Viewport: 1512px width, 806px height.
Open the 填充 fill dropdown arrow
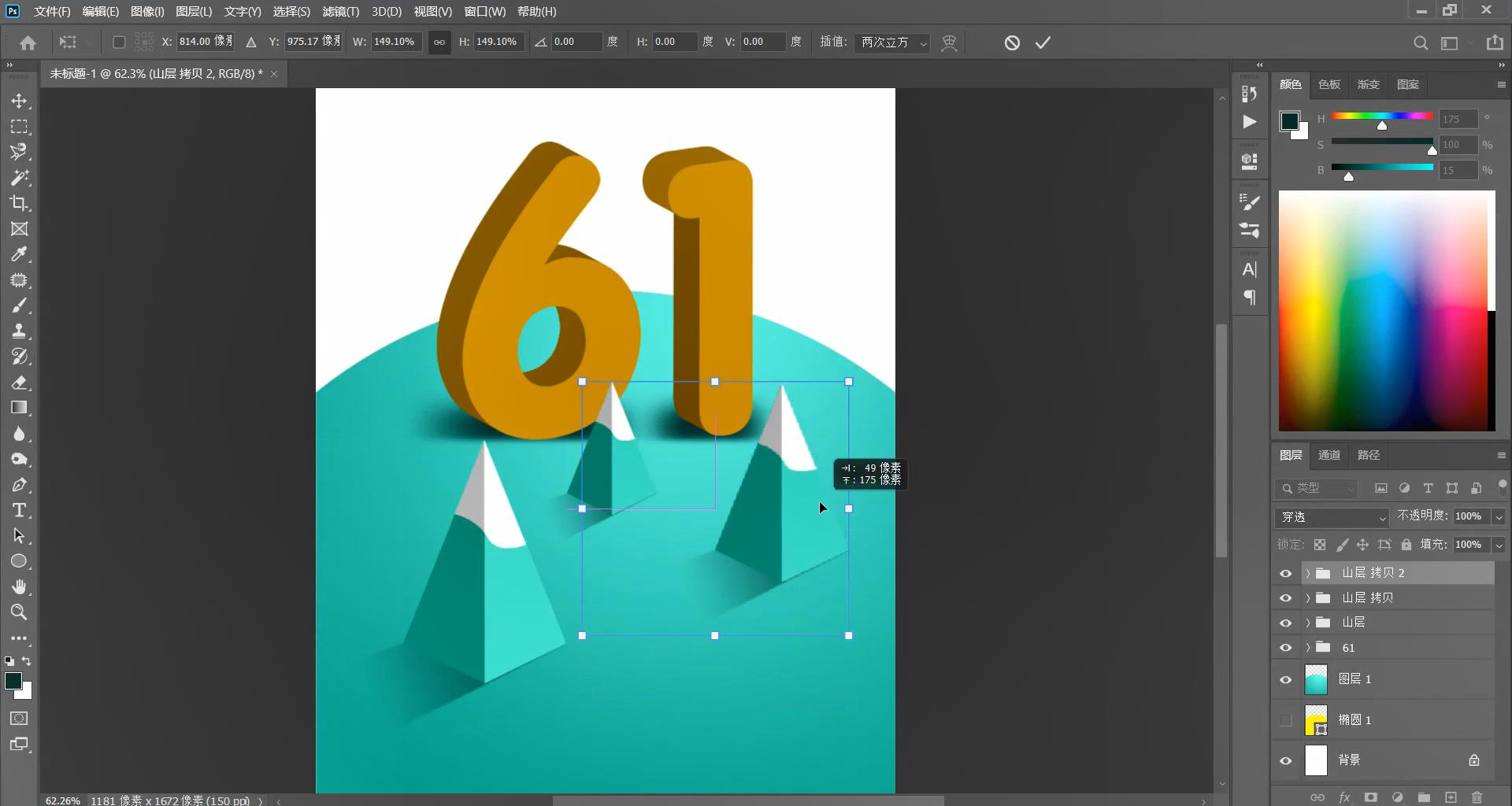(1499, 545)
